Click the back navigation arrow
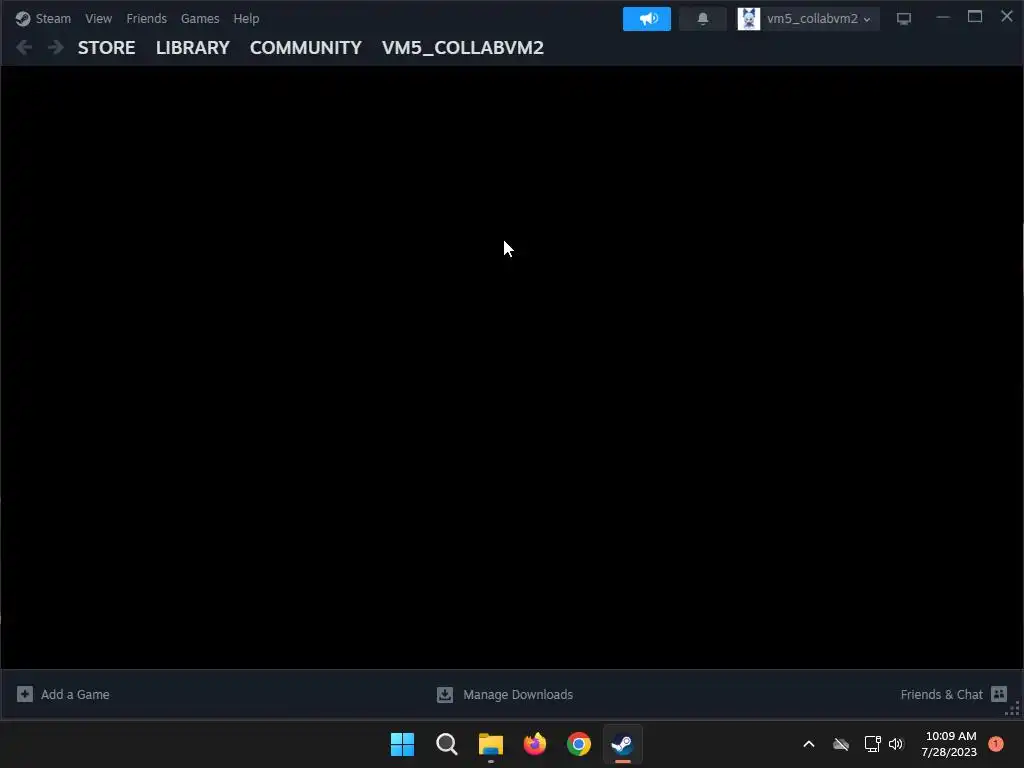Image resolution: width=1024 pixels, height=768 pixels. click(24, 47)
